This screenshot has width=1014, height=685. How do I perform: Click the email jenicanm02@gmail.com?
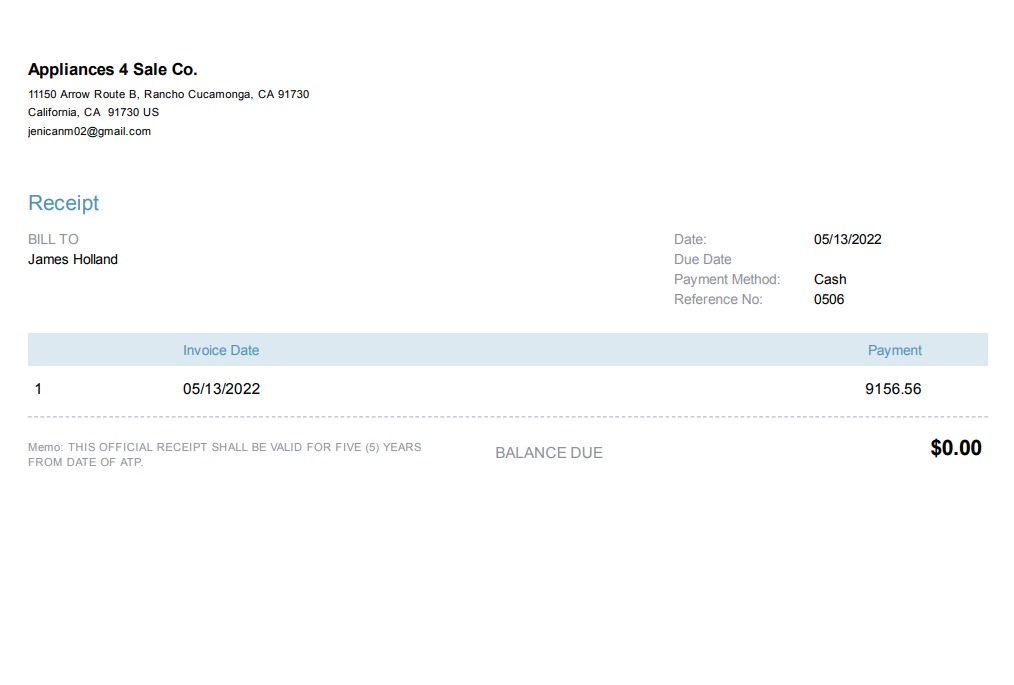tap(89, 131)
